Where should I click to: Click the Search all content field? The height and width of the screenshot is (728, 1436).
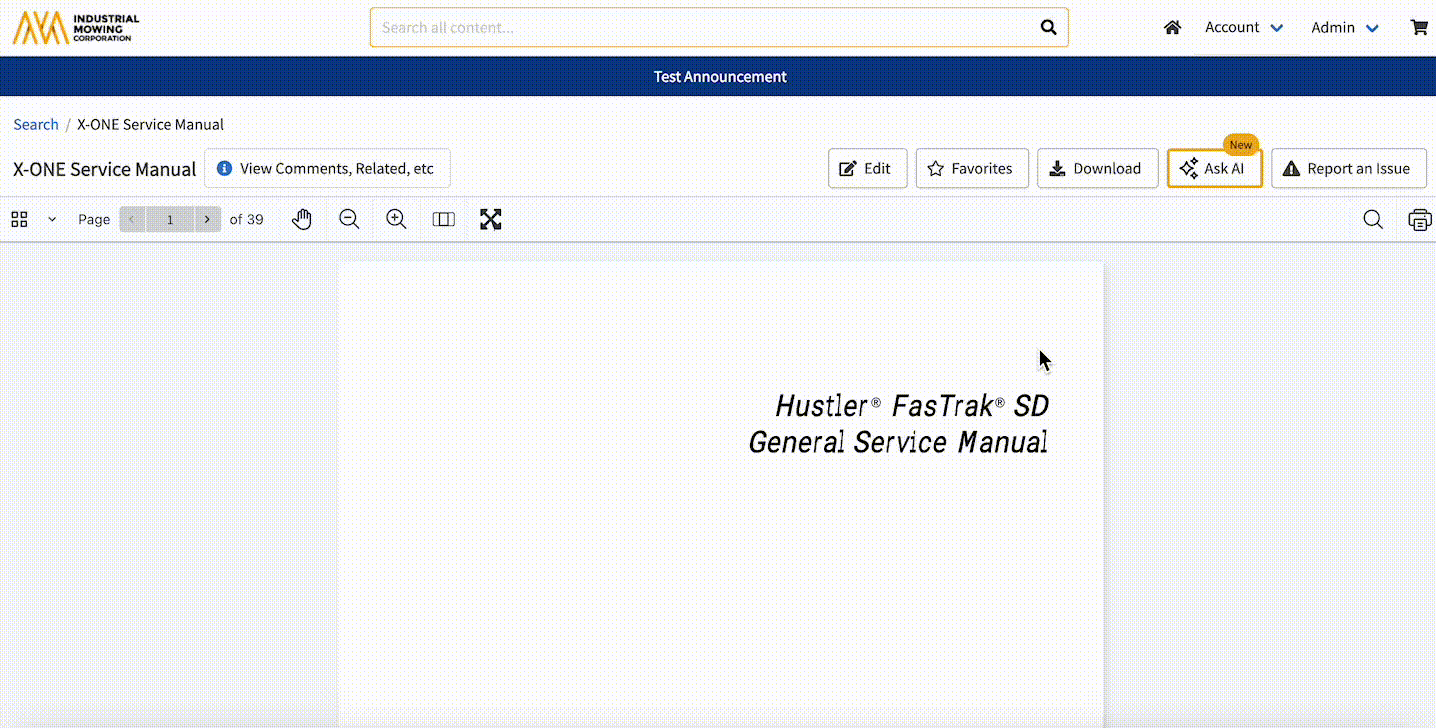[700, 28]
